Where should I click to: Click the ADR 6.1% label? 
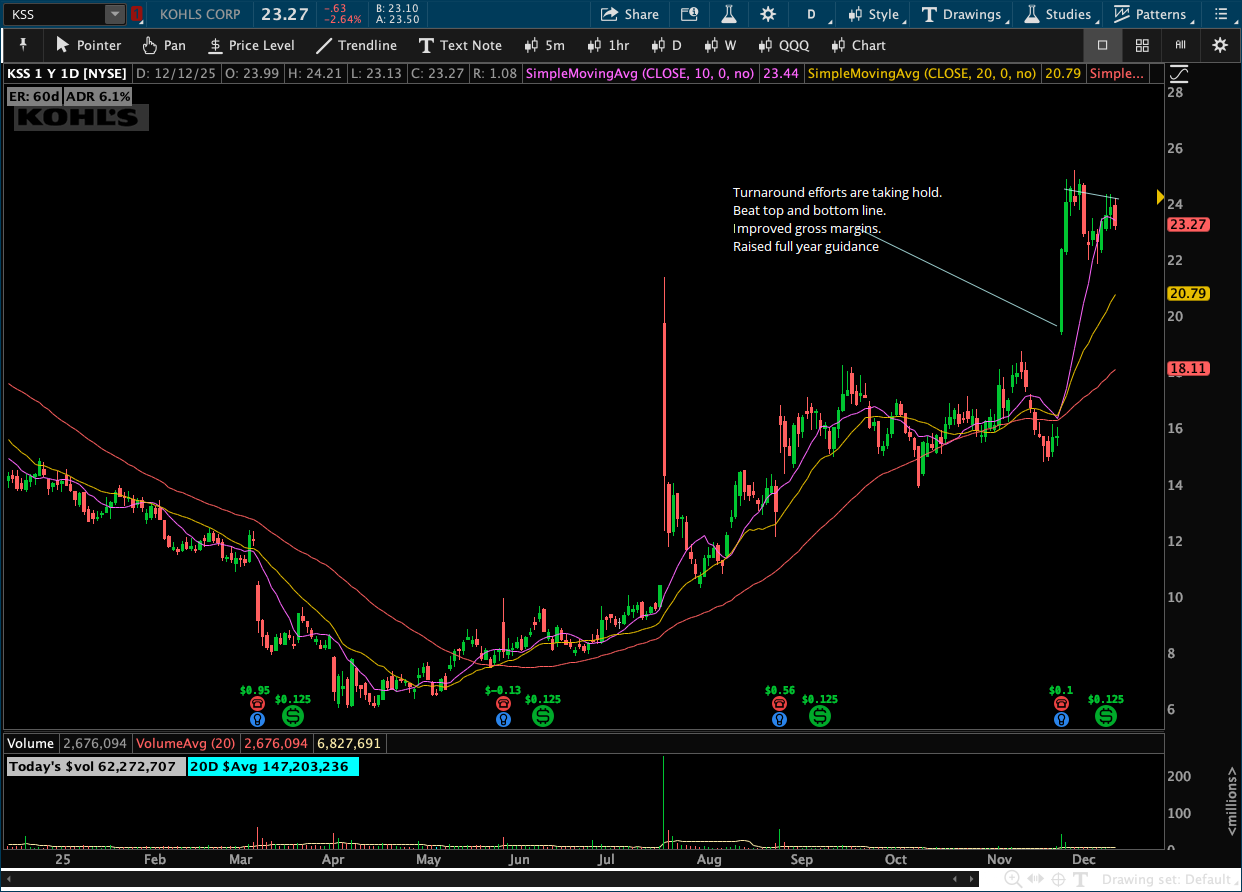[x=98, y=96]
